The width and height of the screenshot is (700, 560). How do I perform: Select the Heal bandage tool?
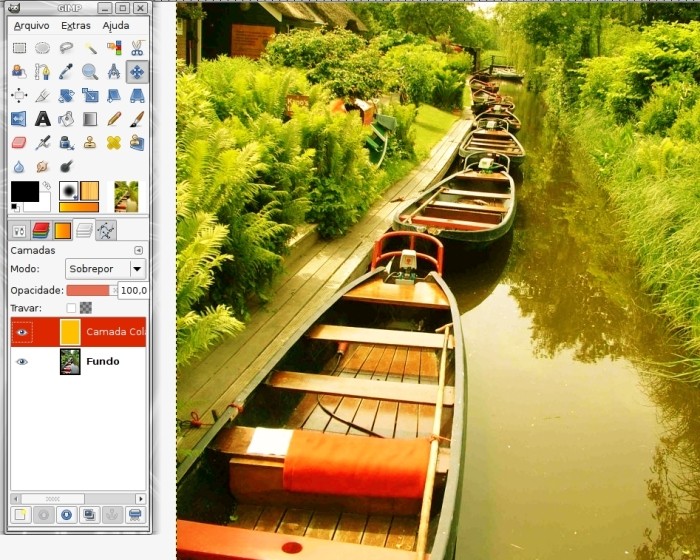(114, 143)
